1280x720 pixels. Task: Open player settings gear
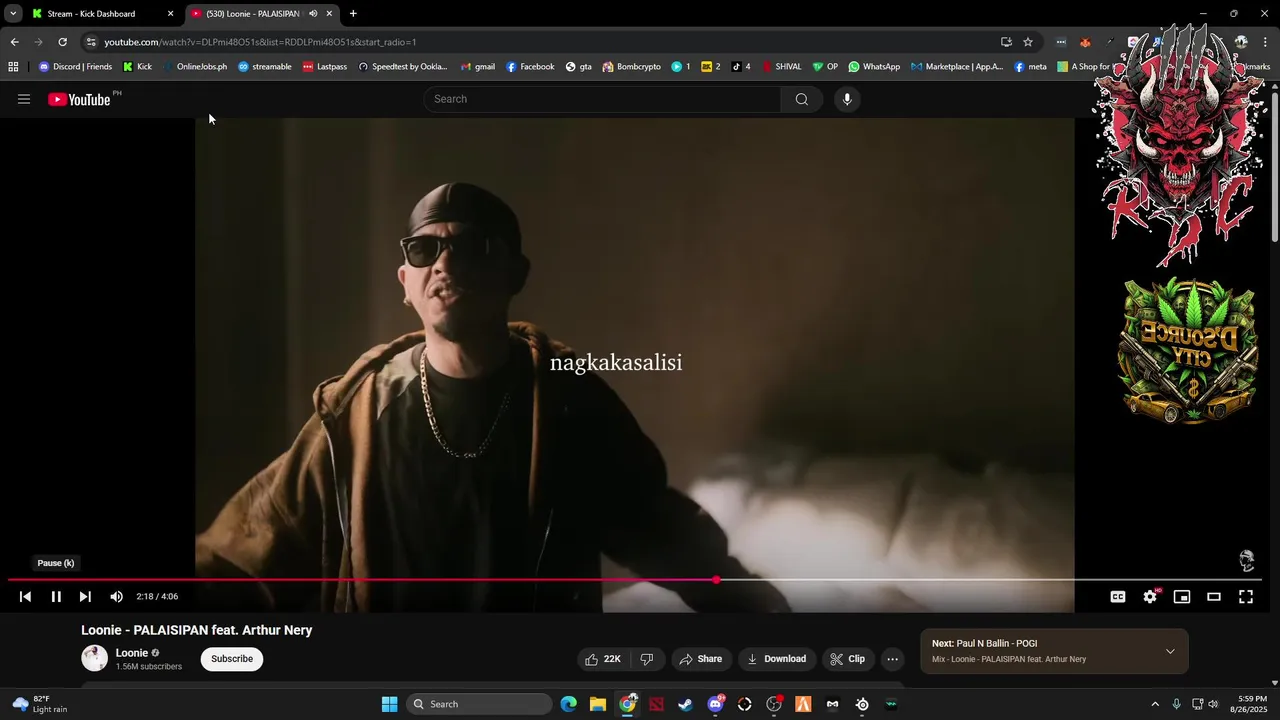pyautogui.click(x=1150, y=597)
